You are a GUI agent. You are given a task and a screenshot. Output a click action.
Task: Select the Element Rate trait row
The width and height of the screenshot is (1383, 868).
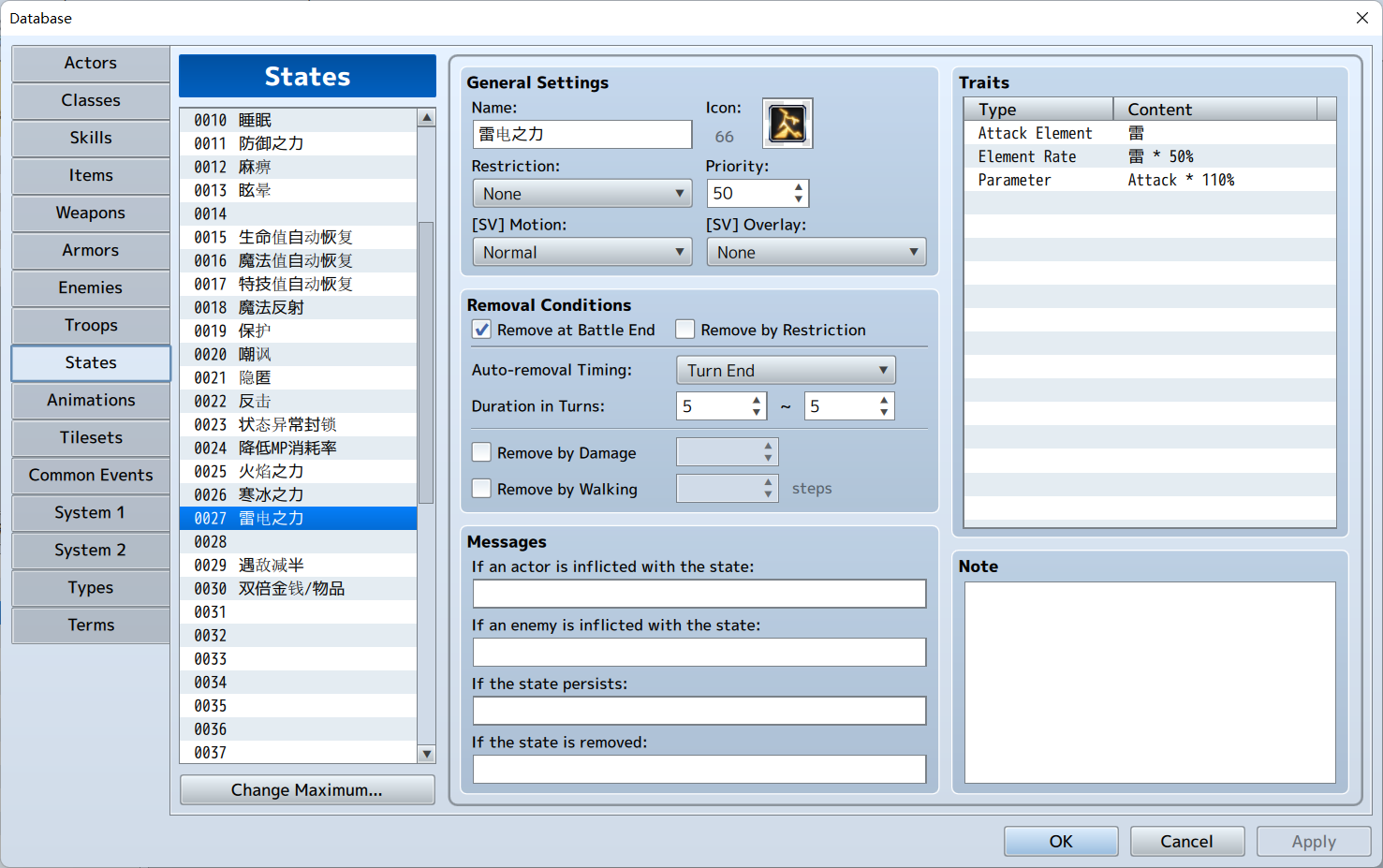point(1150,156)
